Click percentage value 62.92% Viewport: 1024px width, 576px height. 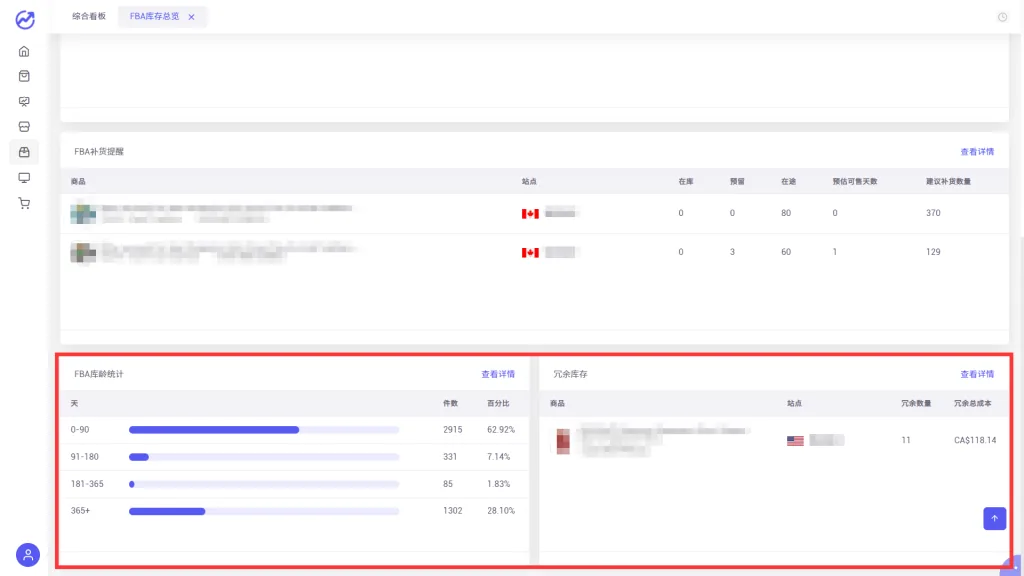tap(501, 430)
